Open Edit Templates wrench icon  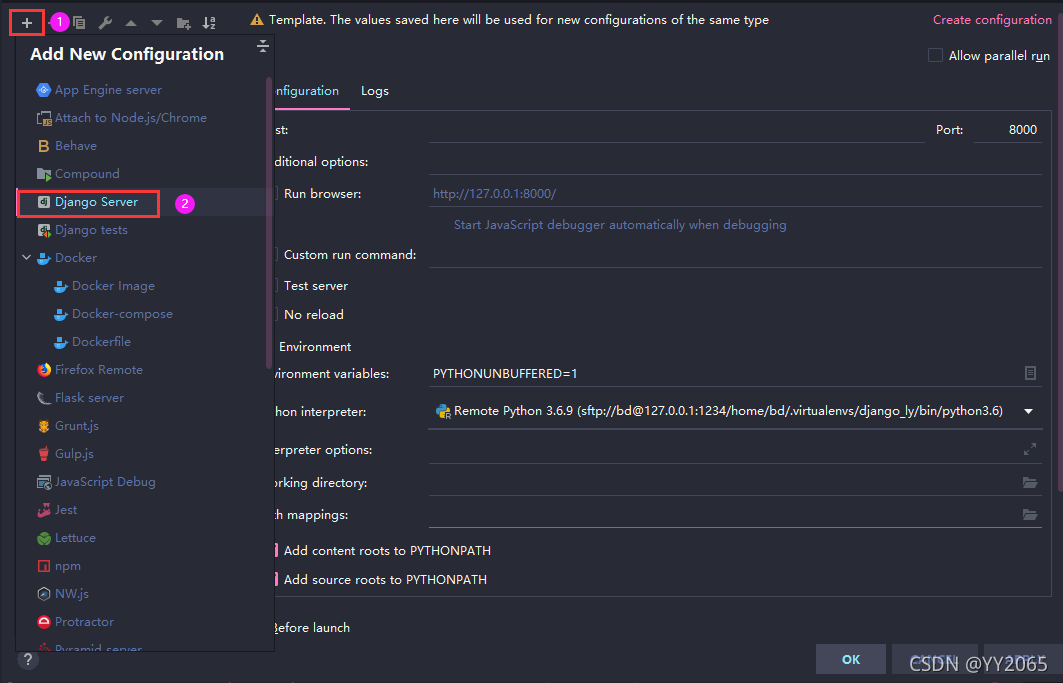click(105, 23)
